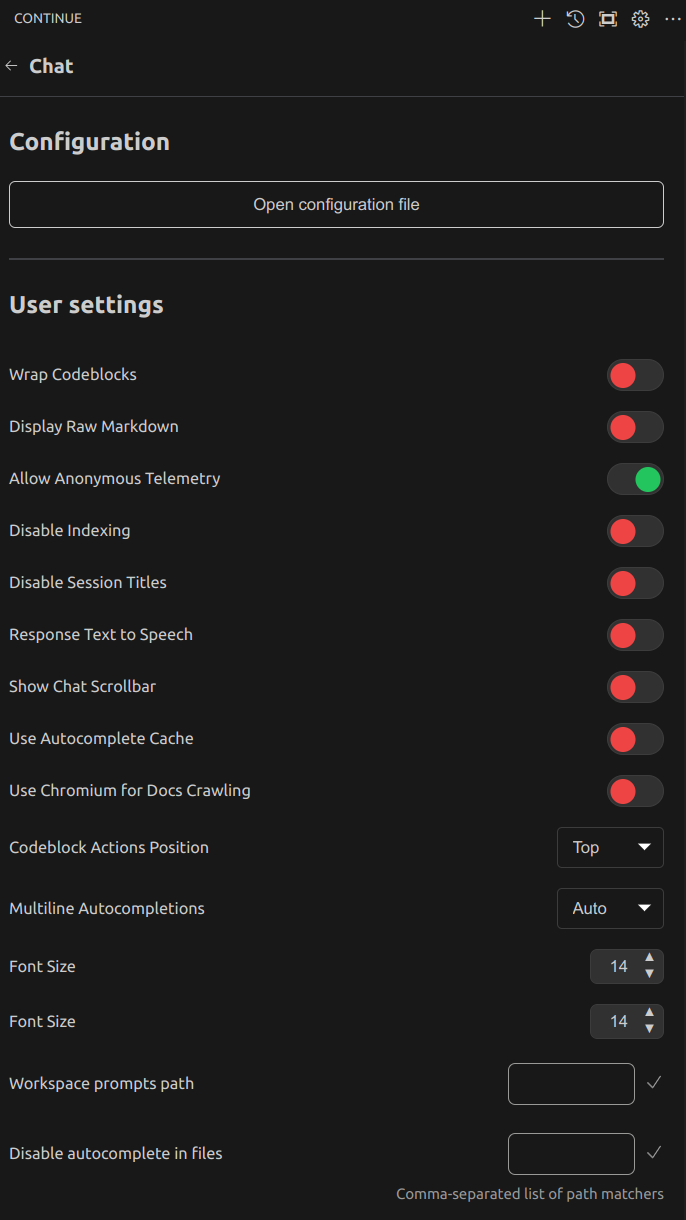686x1220 pixels.
Task: Expand Multiline Autocompletions Auto dropdown
Action: coord(610,908)
